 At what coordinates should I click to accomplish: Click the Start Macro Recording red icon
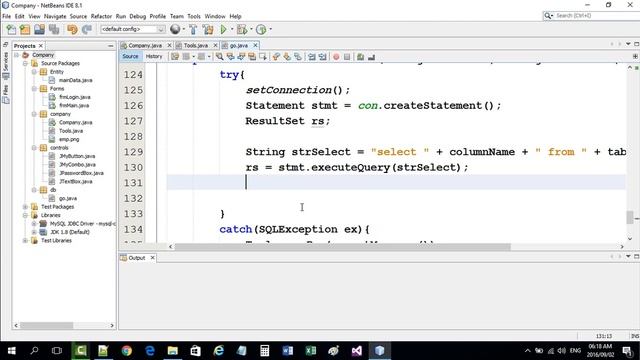336,57
